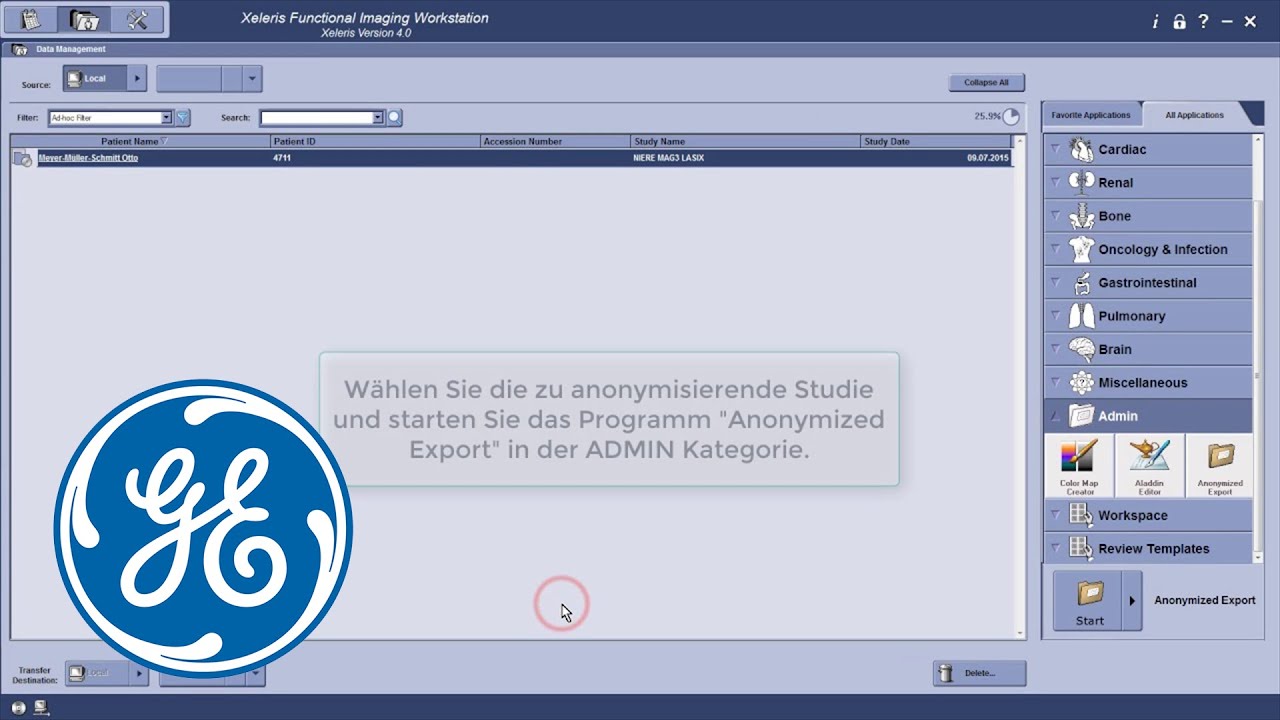The height and width of the screenshot is (720, 1280).
Task: Click the patient folder icon for Meyer-Müller-Schmitt
Action: point(22,158)
